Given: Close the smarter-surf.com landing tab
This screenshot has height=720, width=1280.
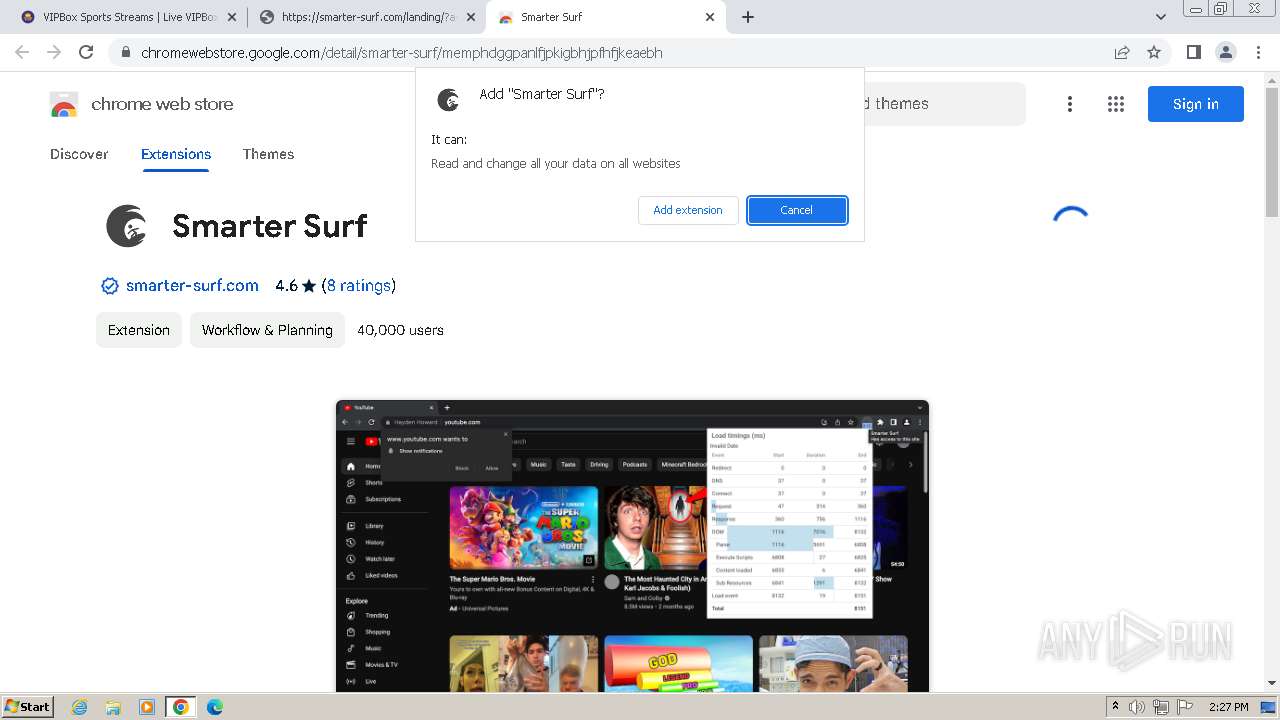Looking at the screenshot, I should tap(471, 17).
